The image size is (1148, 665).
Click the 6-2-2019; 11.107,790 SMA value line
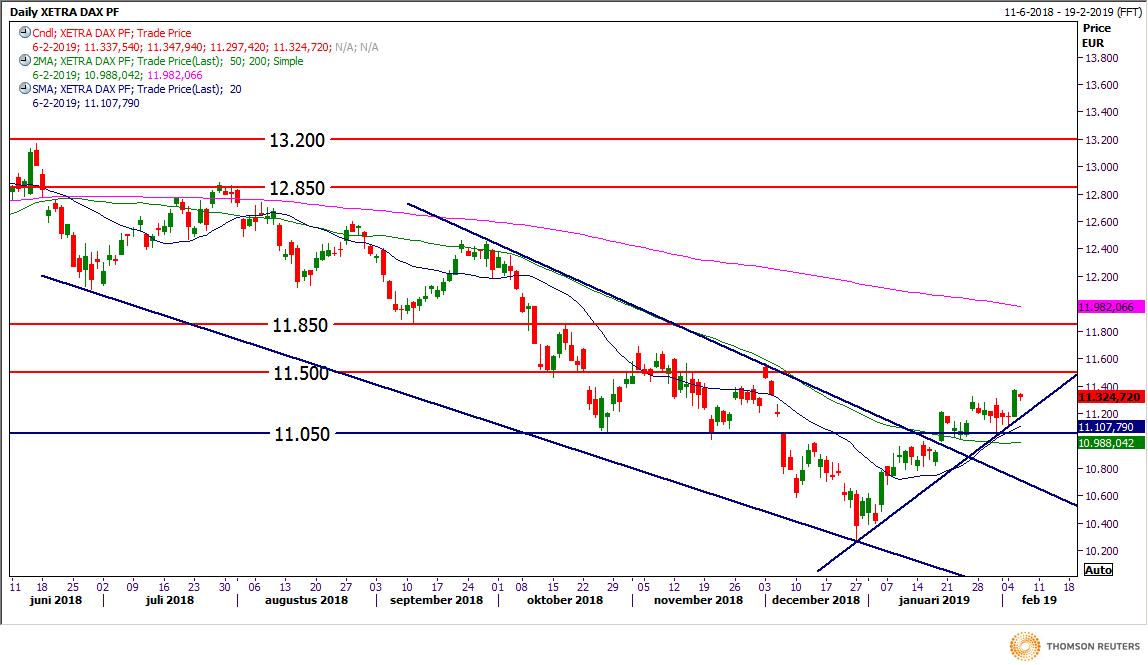[86, 103]
